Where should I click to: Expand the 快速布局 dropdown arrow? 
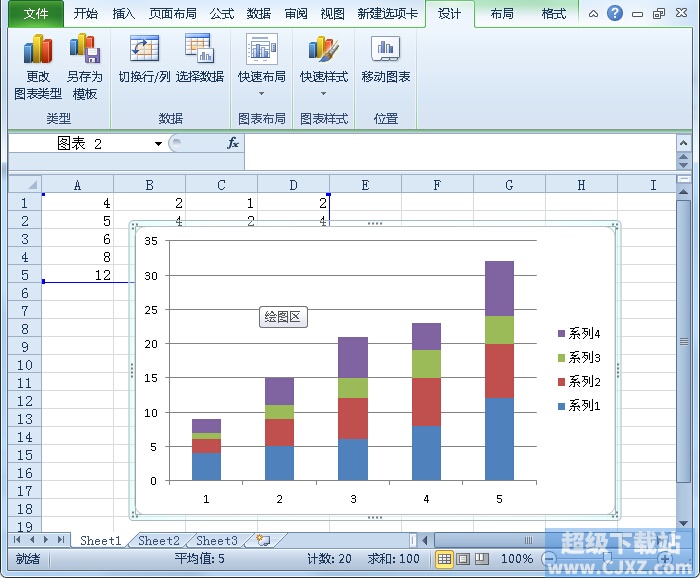pyautogui.click(x=262, y=93)
